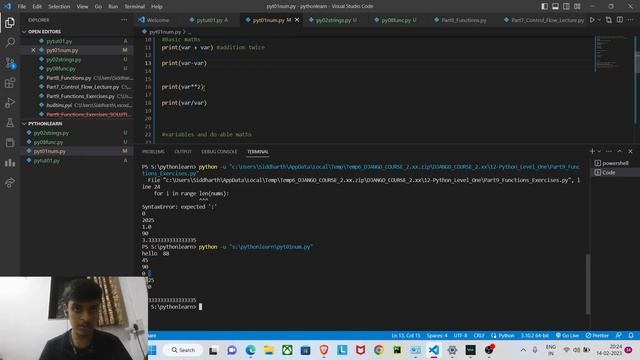
Task: Open the Explorer view in the activity bar
Action: point(10,22)
